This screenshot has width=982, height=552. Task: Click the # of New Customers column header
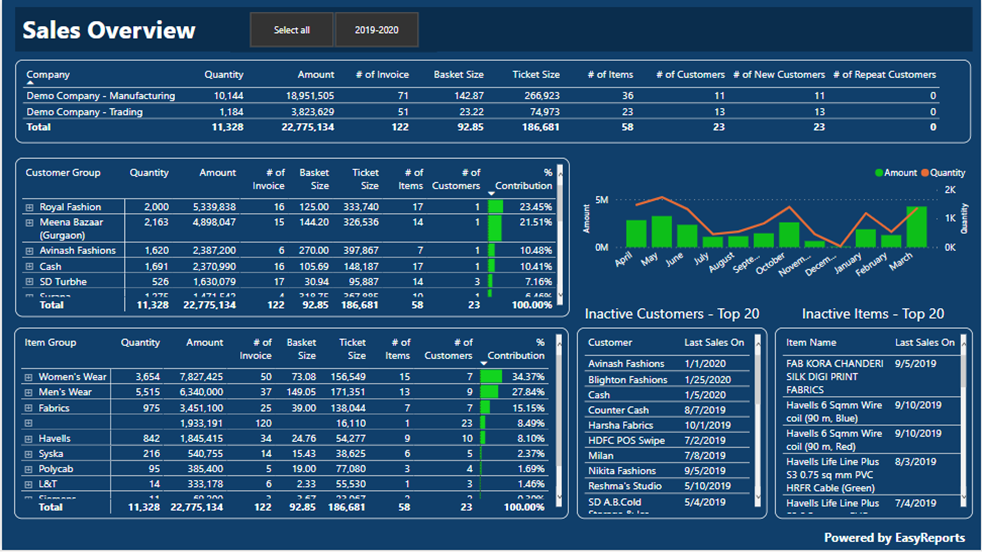point(779,75)
